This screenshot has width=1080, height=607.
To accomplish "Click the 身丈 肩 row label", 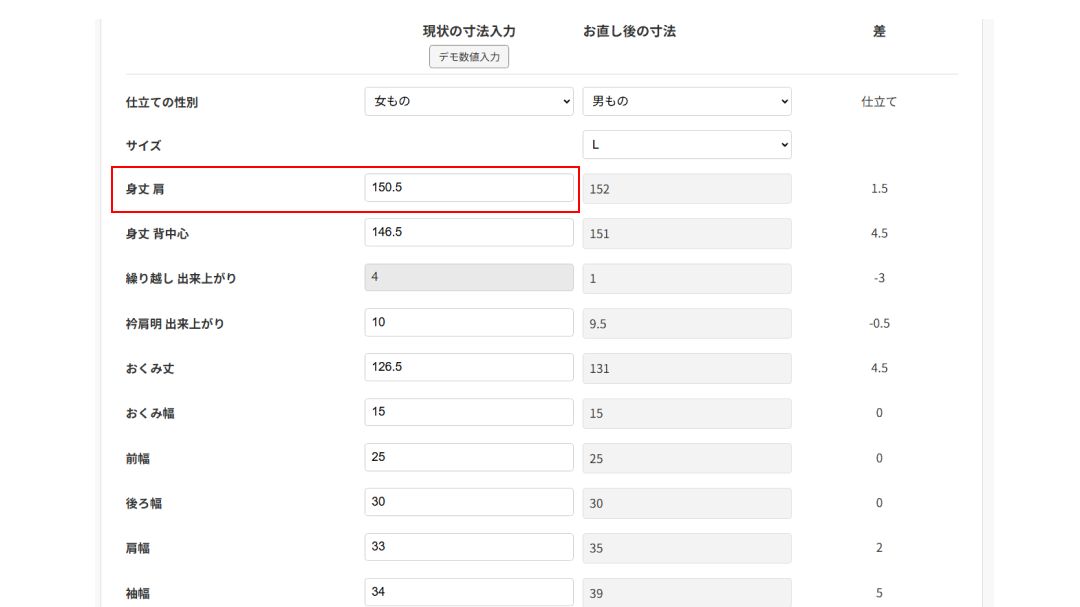I will 145,189.
